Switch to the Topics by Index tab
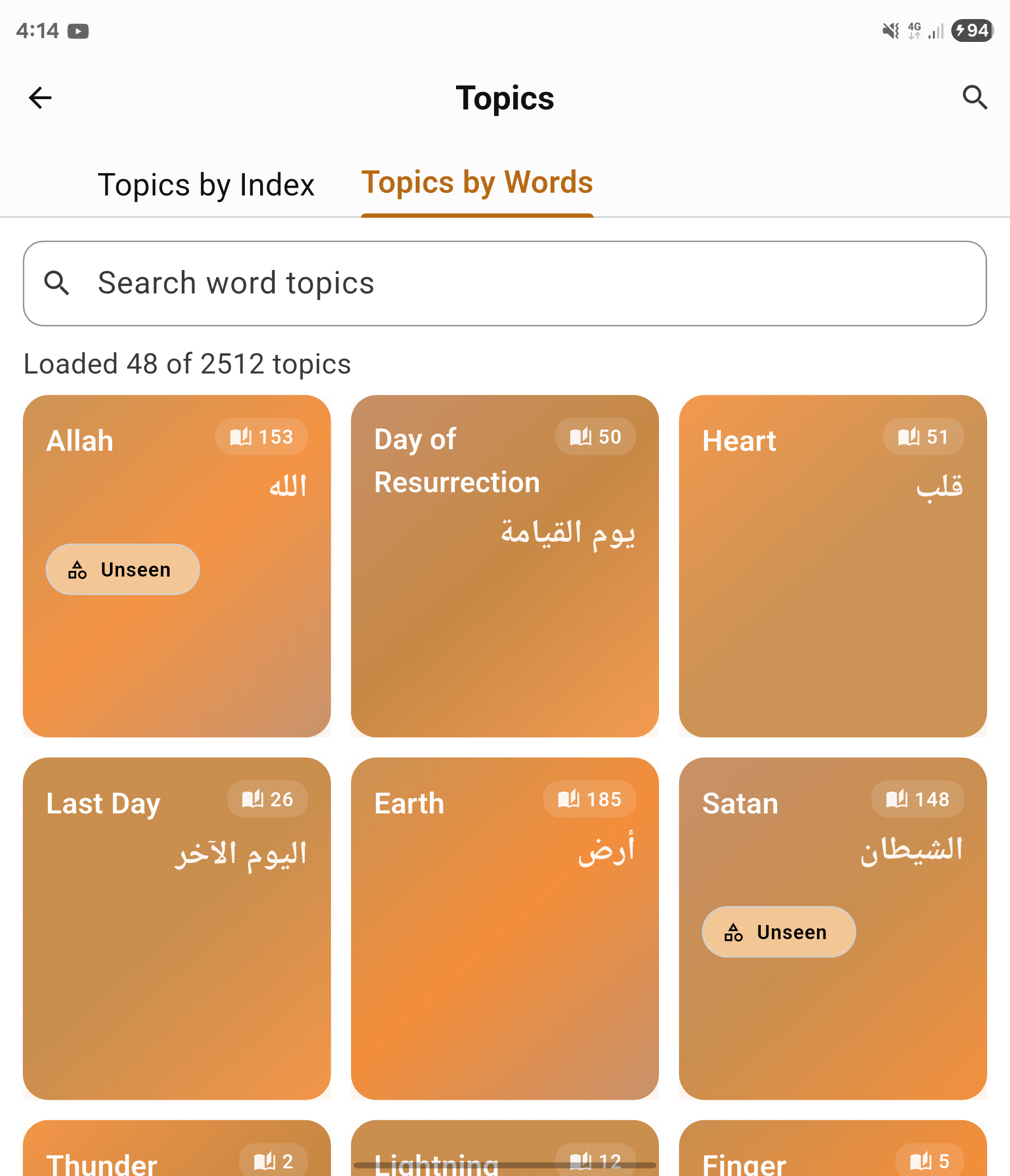Image resolution: width=1010 pixels, height=1176 pixels. (207, 184)
